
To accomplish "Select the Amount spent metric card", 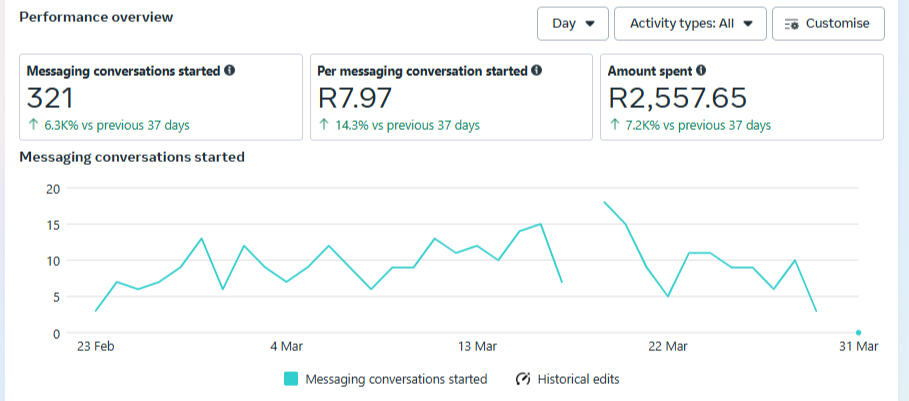I will click(741, 97).
